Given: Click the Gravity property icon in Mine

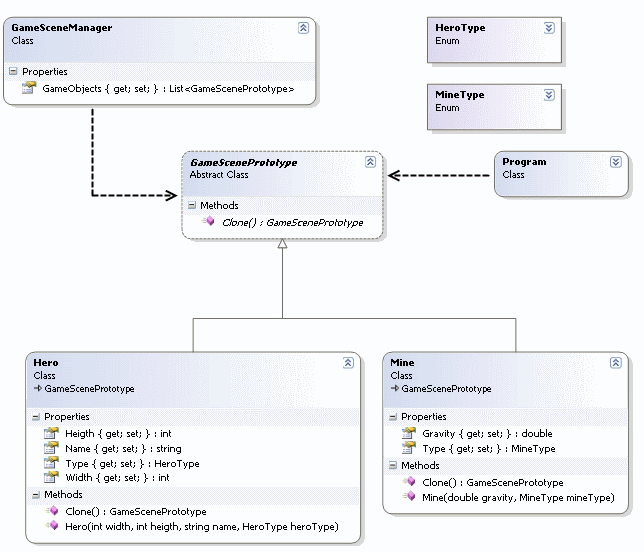Looking at the screenshot, I should (408, 434).
